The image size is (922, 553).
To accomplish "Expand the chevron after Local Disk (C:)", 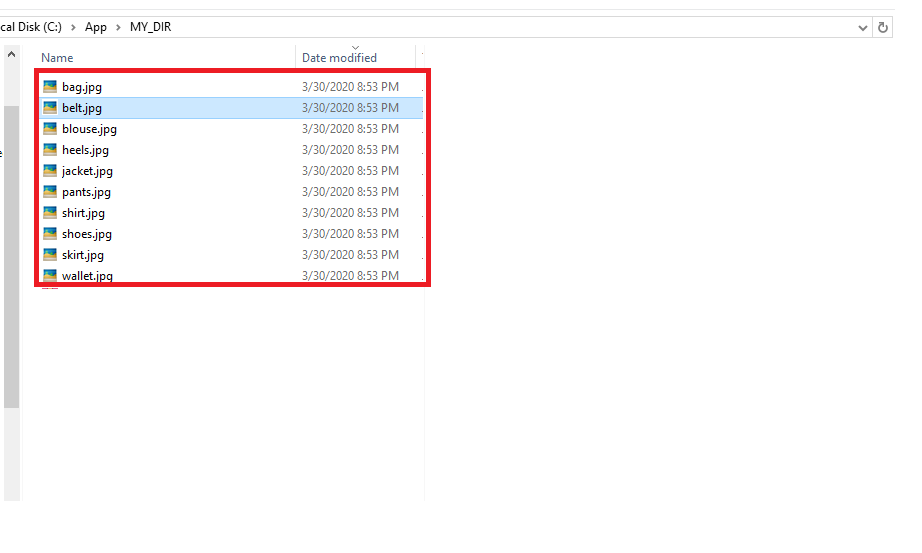I will pos(73,27).
